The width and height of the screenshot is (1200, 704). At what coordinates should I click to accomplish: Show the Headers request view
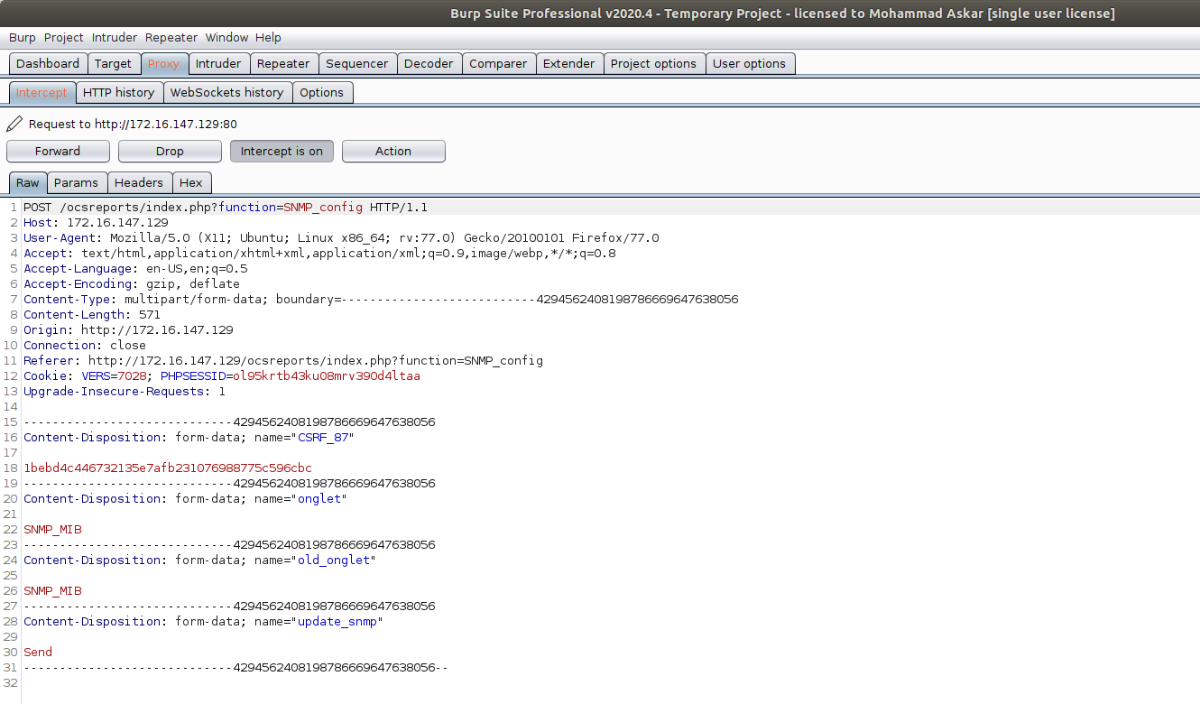(139, 183)
